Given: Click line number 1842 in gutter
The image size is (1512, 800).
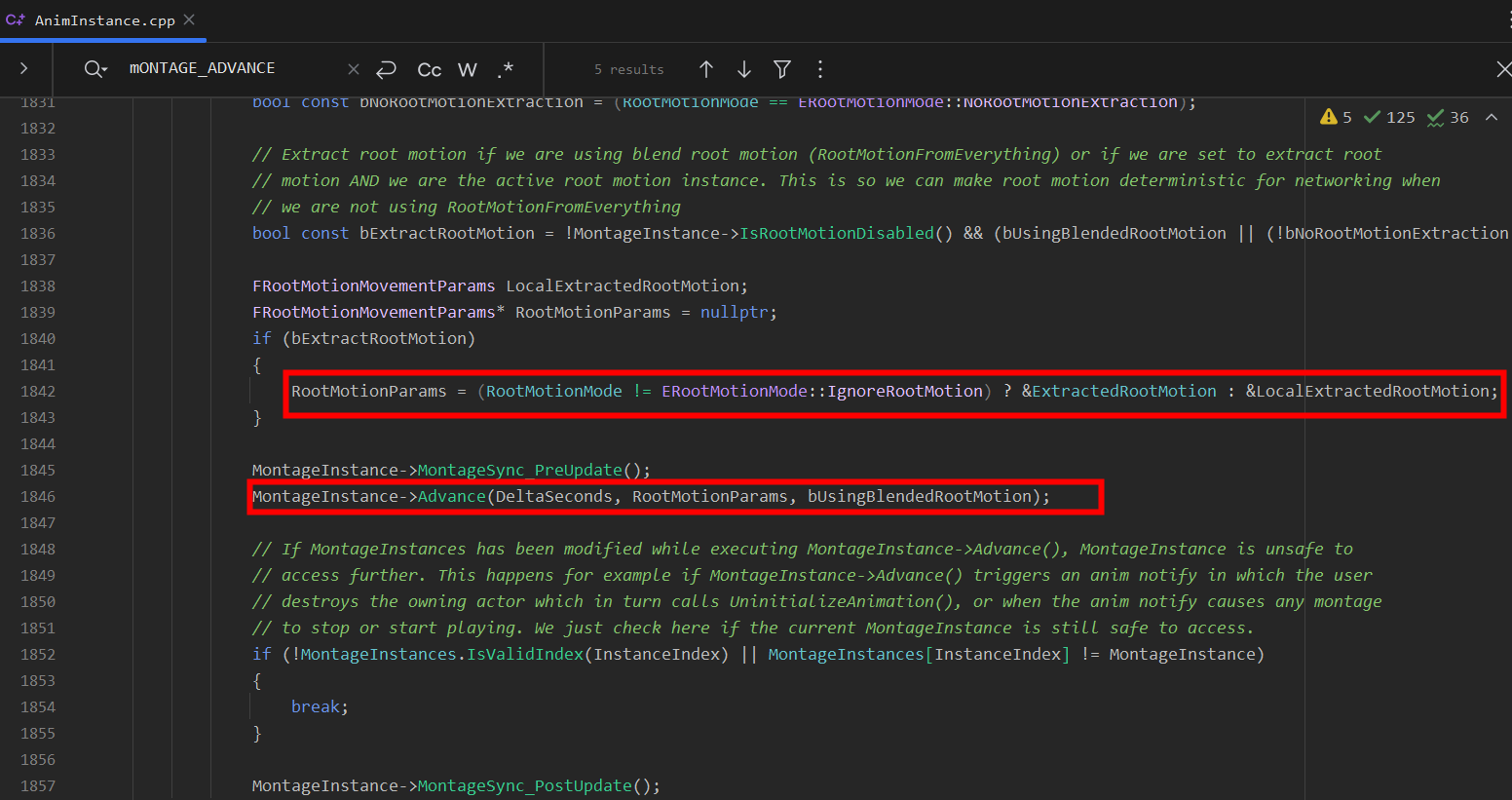Looking at the screenshot, I should (x=38, y=391).
